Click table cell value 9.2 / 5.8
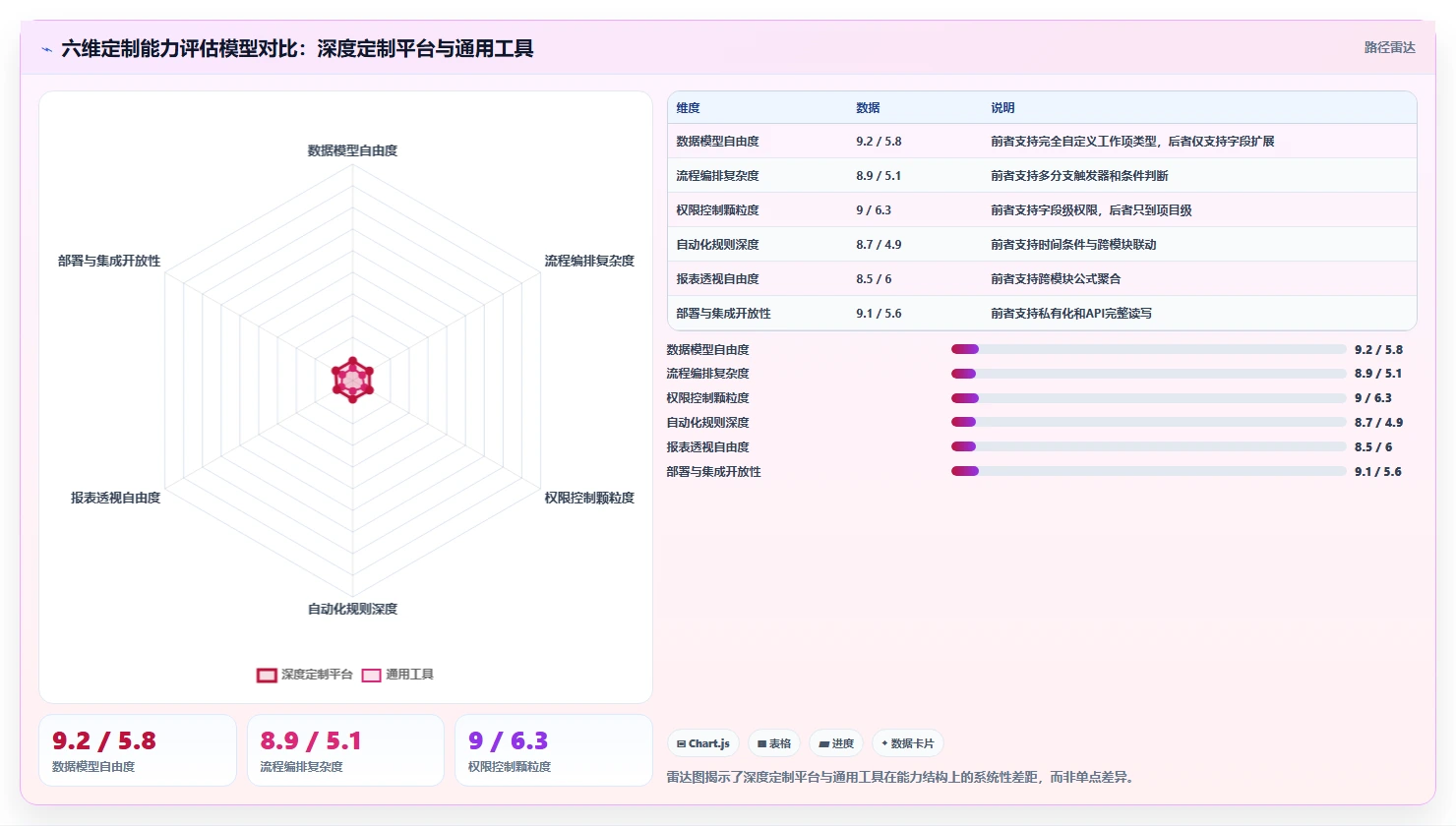The height and width of the screenshot is (826, 1456). 879,142
